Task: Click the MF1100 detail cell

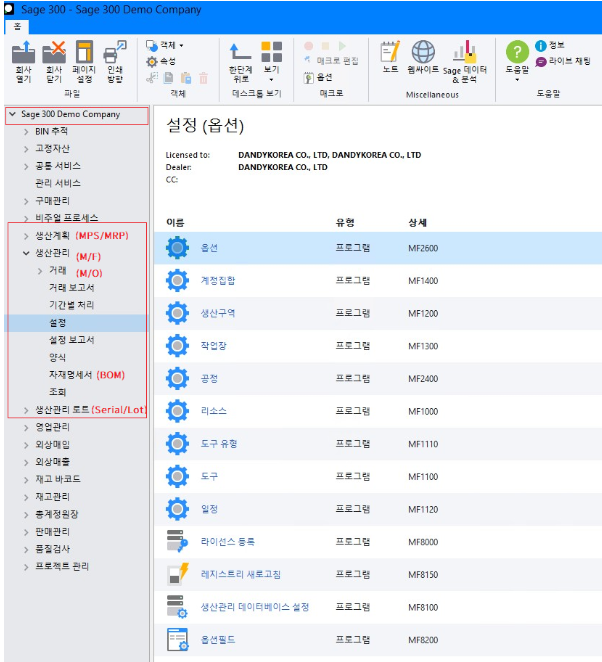Action: click(x=423, y=476)
